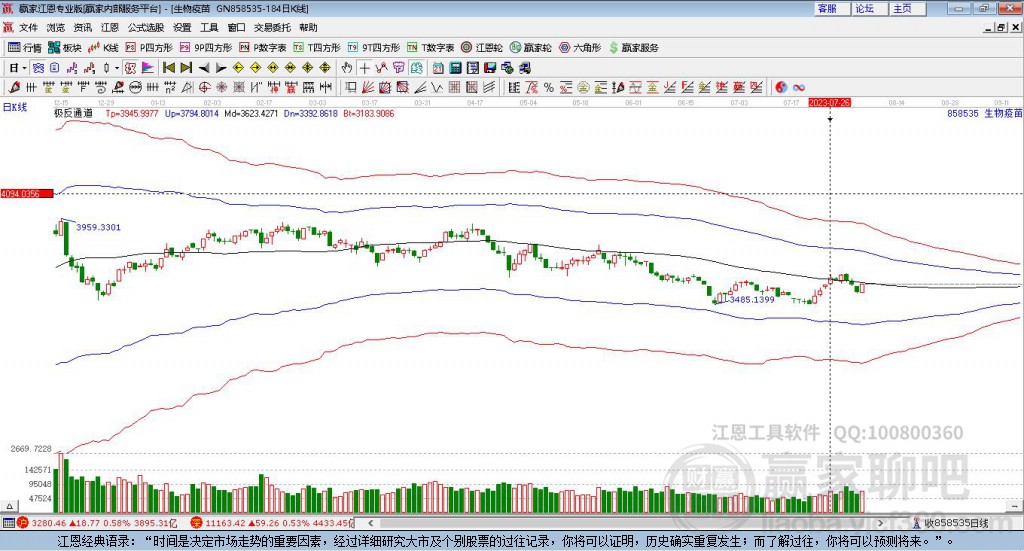Open the 江恩轮 Gann wheel
The width and height of the screenshot is (1024, 551).
[x=482, y=48]
